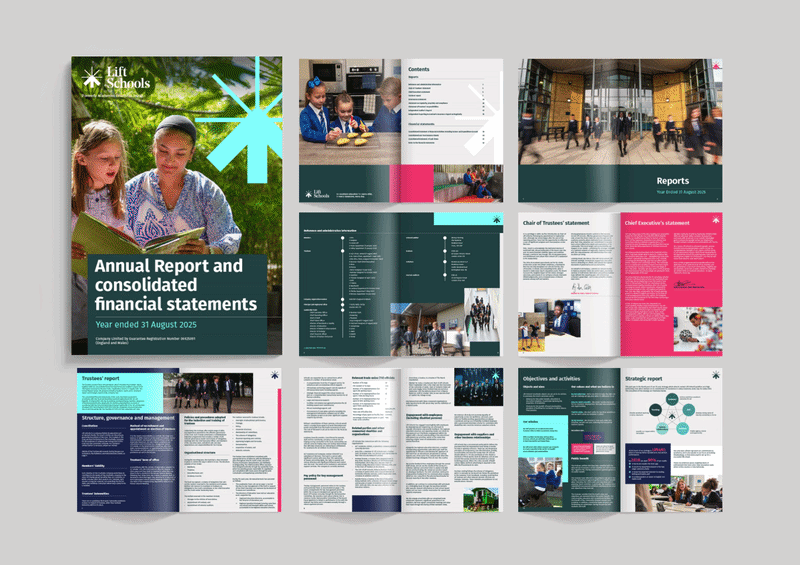Click 'Structure, governance and management' heading
This screenshot has height=565, width=800.
pos(128,417)
